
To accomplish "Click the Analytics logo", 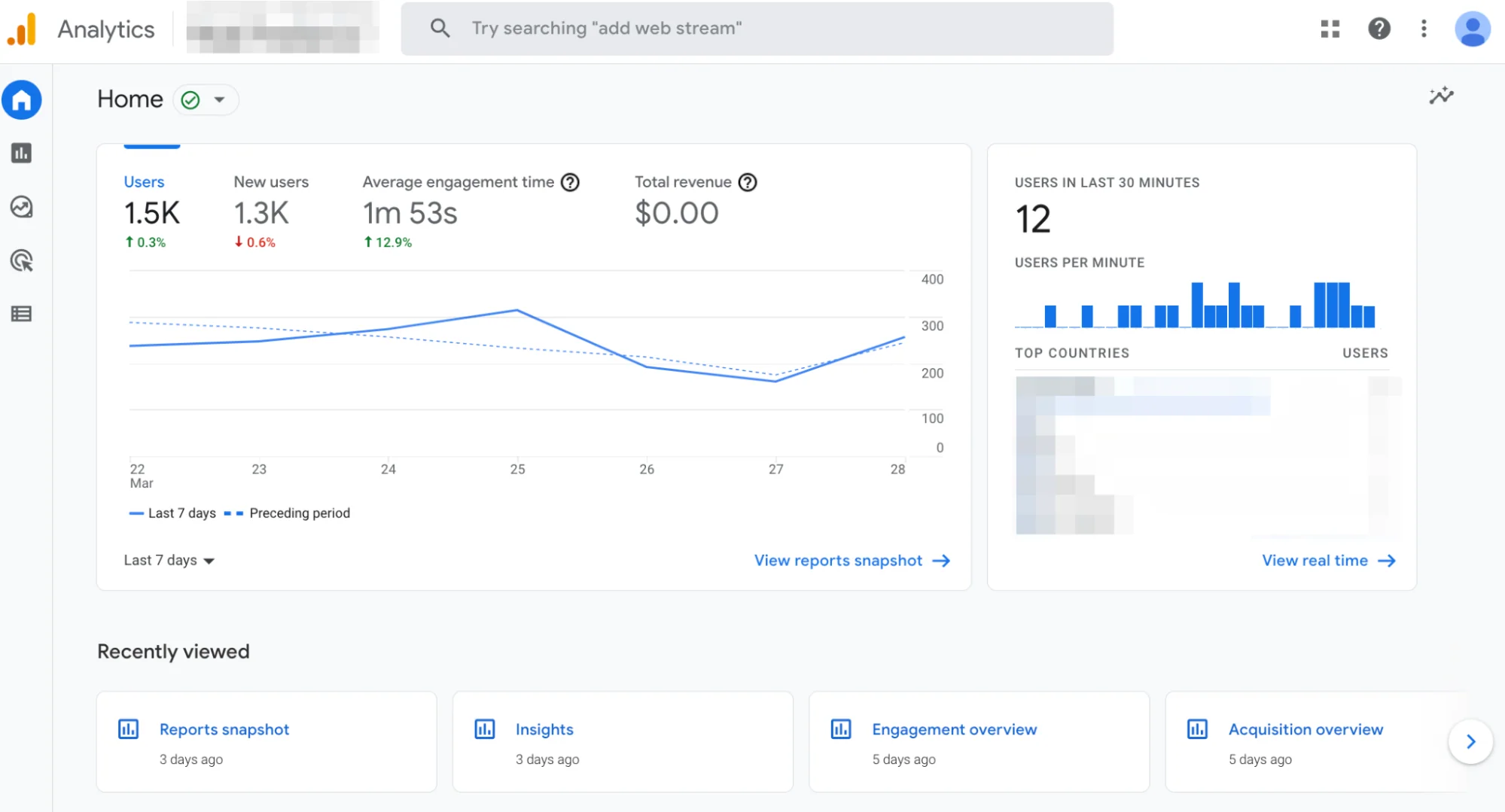I will (83, 29).
